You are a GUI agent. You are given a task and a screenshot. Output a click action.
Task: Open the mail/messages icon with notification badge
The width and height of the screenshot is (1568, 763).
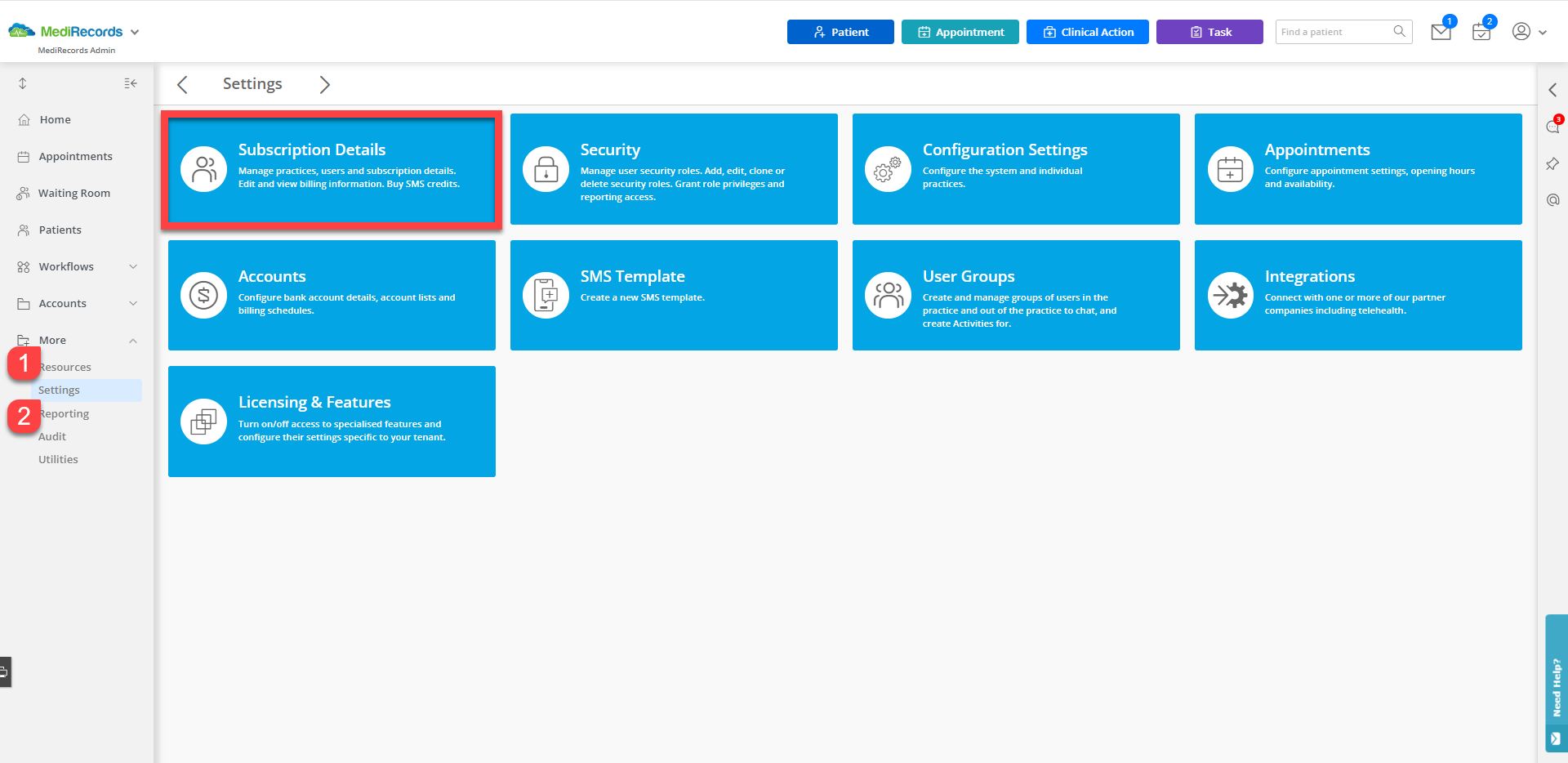coord(1440,32)
